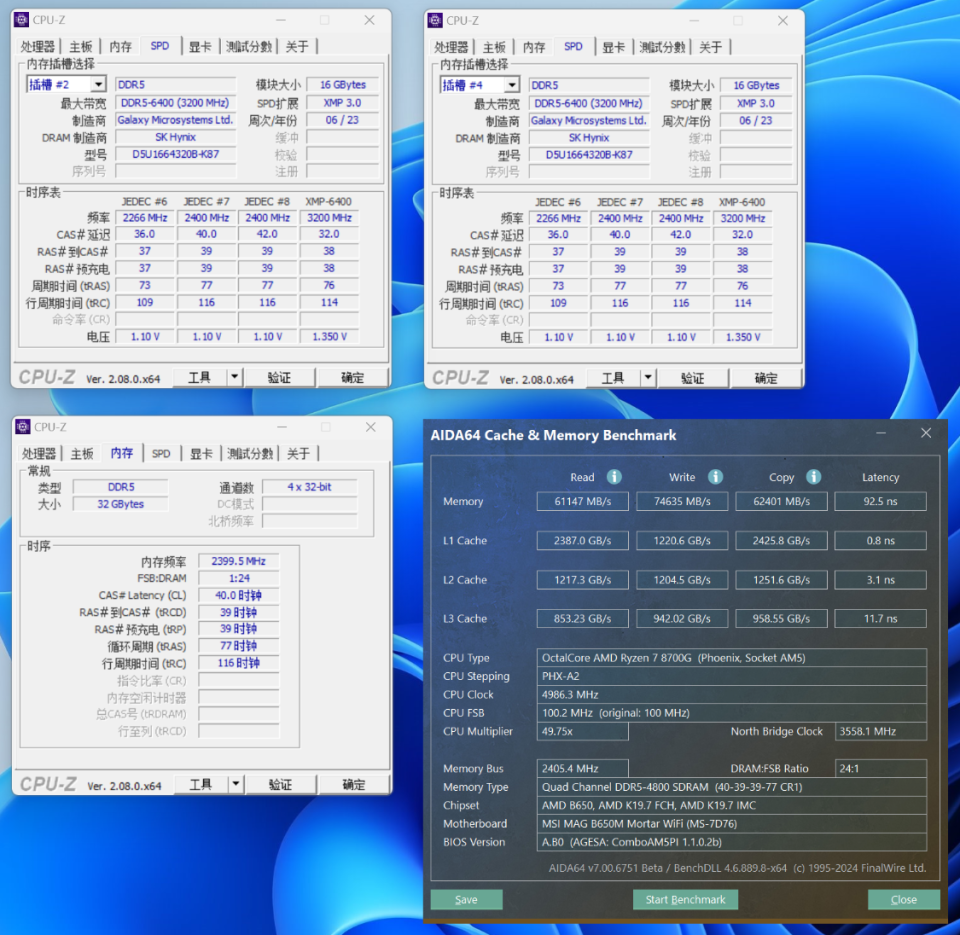Screen dimensions: 960x935
Task: Click L1 Cache read 2387.0 GB/s
Action: [583, 540]
